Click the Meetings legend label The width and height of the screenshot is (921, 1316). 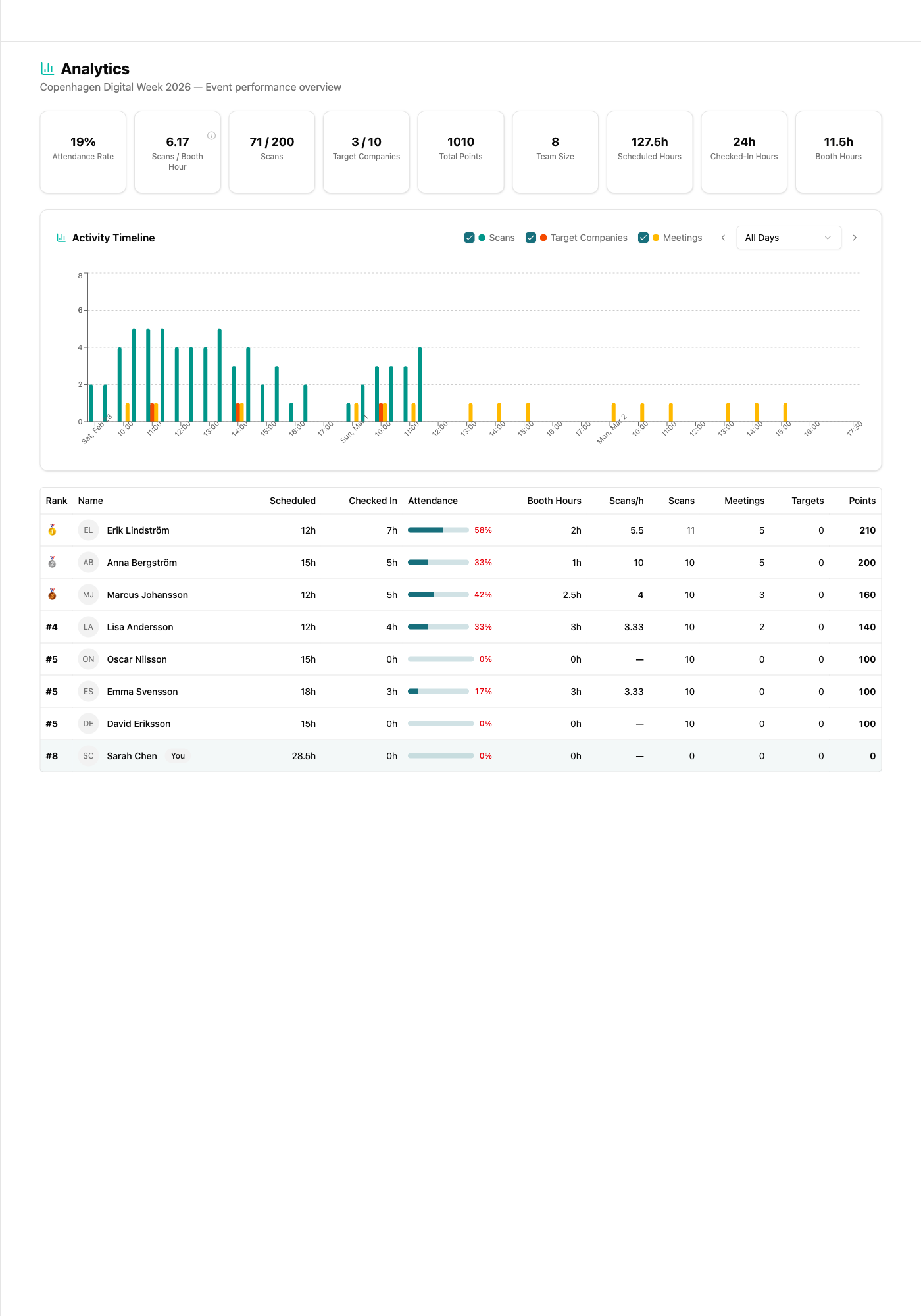[682, 238]
